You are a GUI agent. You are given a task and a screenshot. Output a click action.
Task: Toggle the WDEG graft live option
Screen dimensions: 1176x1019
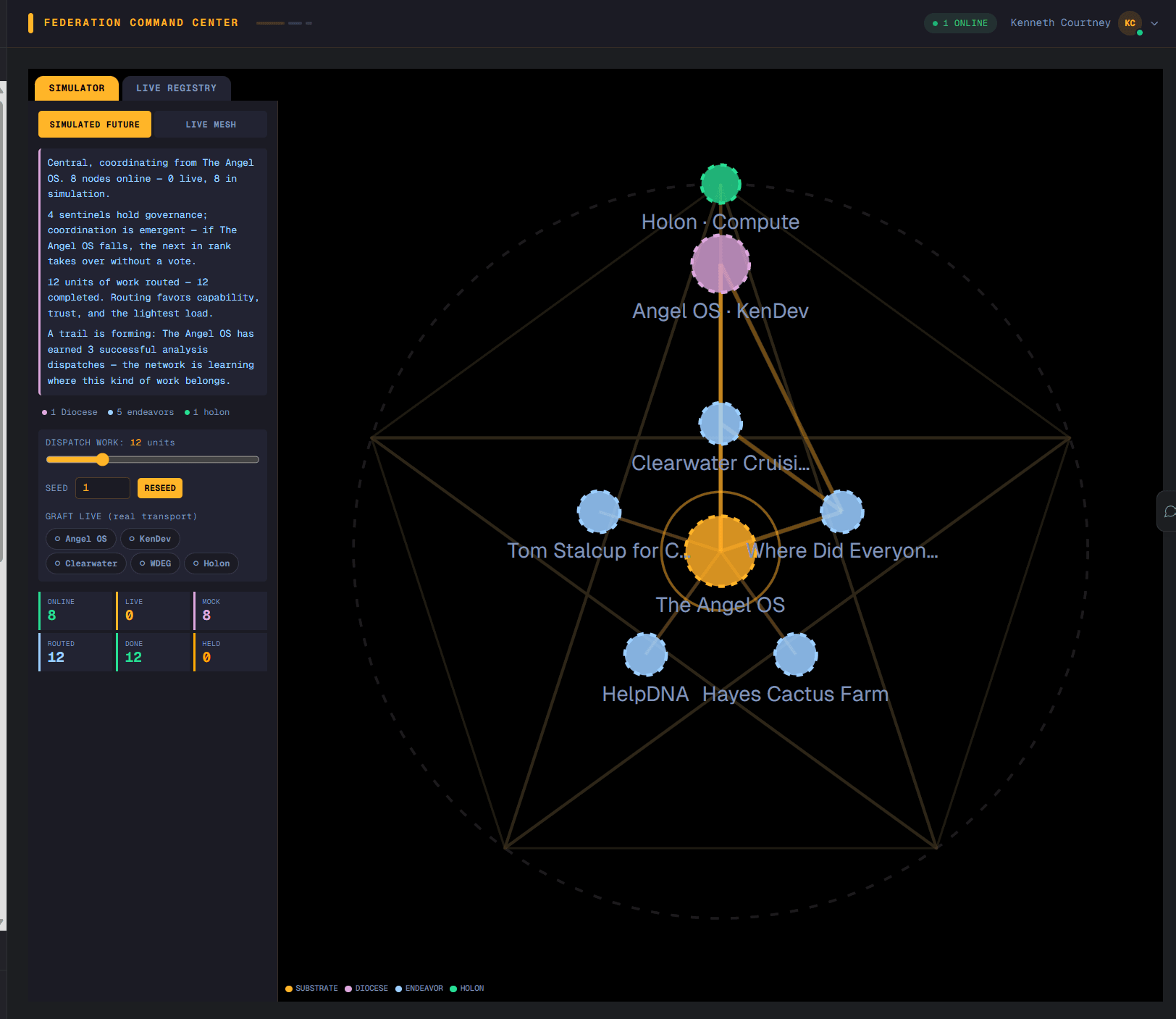point(155,563)
